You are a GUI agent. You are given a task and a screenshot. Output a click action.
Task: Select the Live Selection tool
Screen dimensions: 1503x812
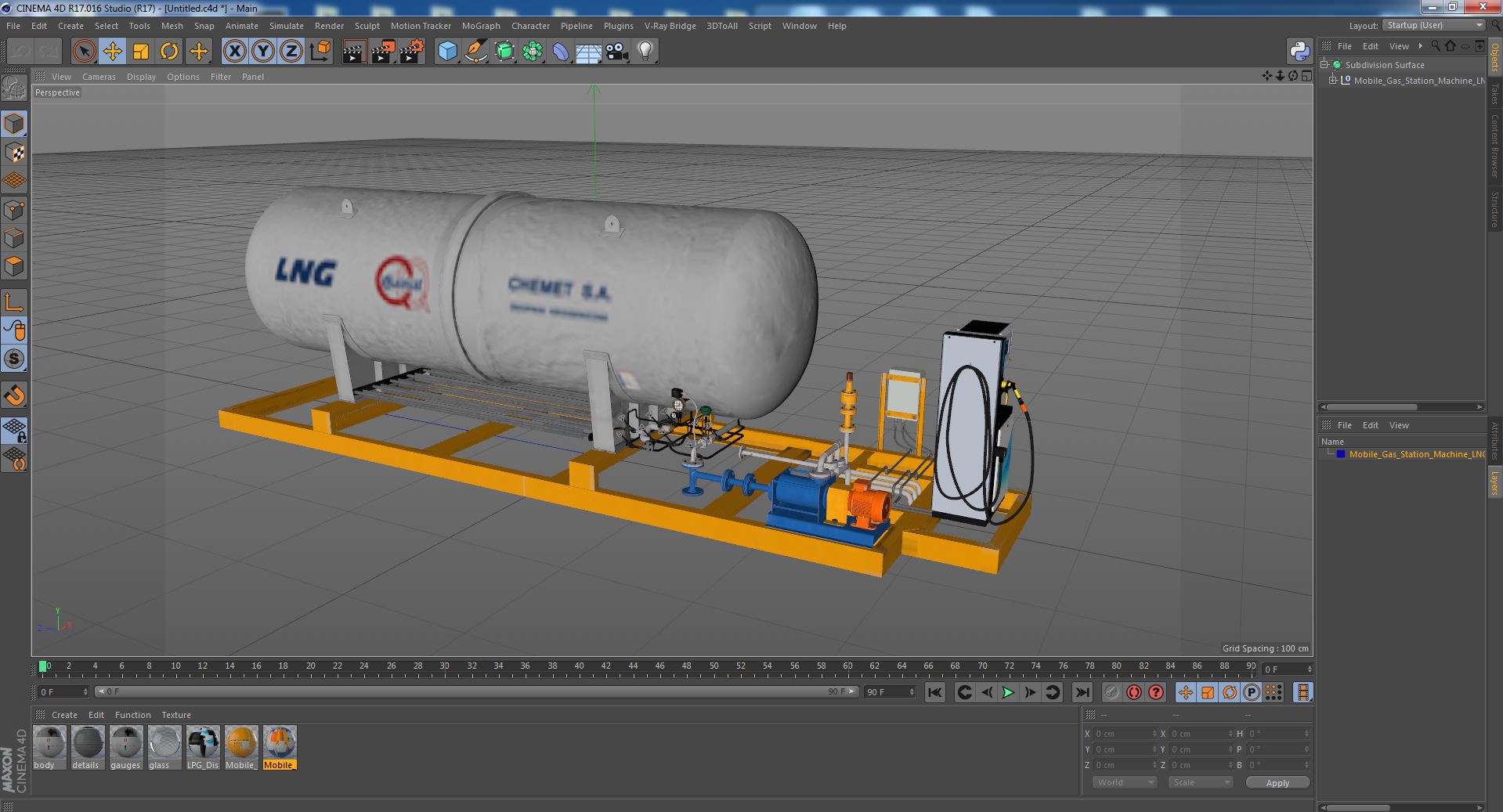tap(84, 52)
